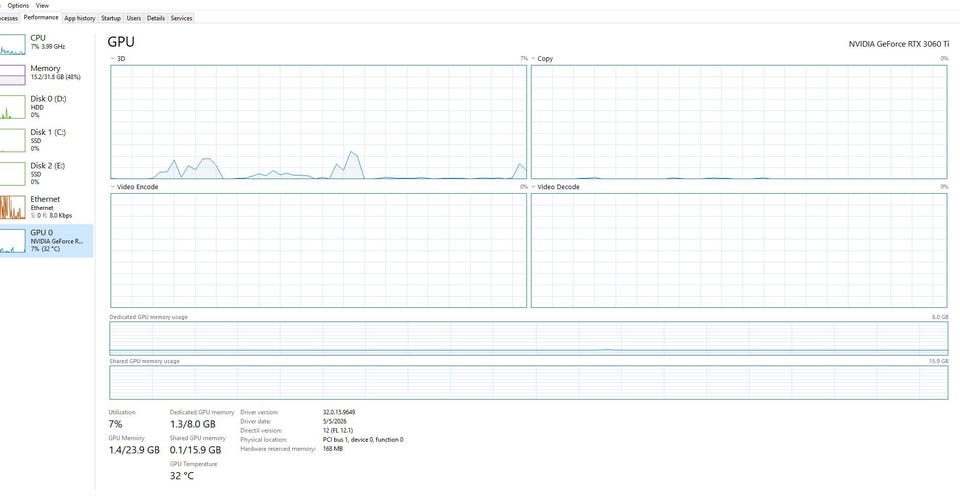Click the NVIDIA GeForce RTX 3060 Ti title
The height and width of the screenshot is (499, 960).
[x=899, y=44]
